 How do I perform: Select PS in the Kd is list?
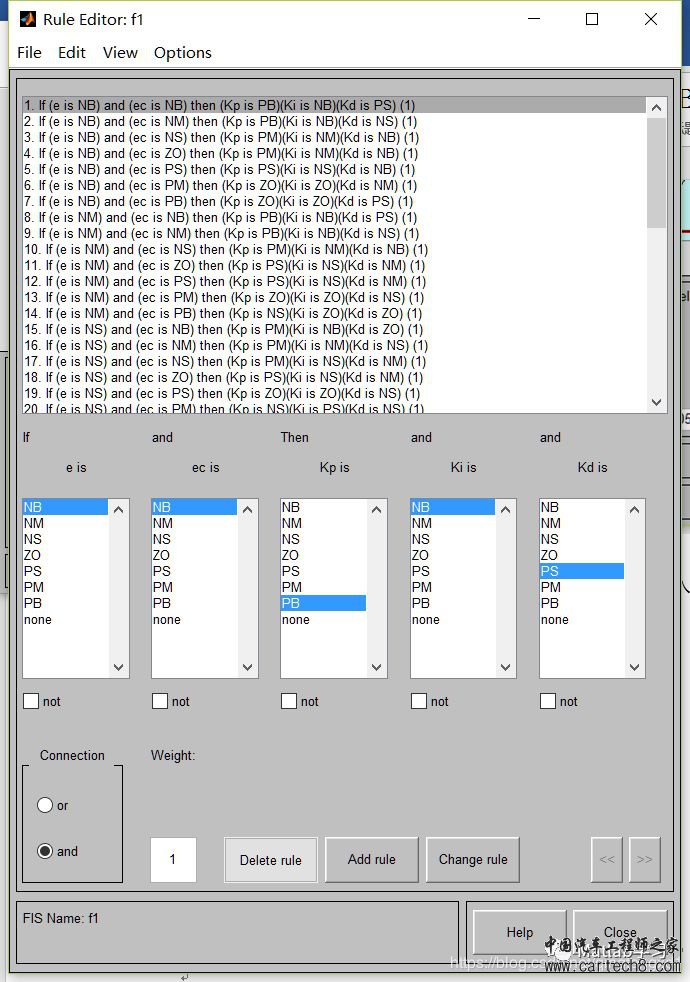pos(582,571)
